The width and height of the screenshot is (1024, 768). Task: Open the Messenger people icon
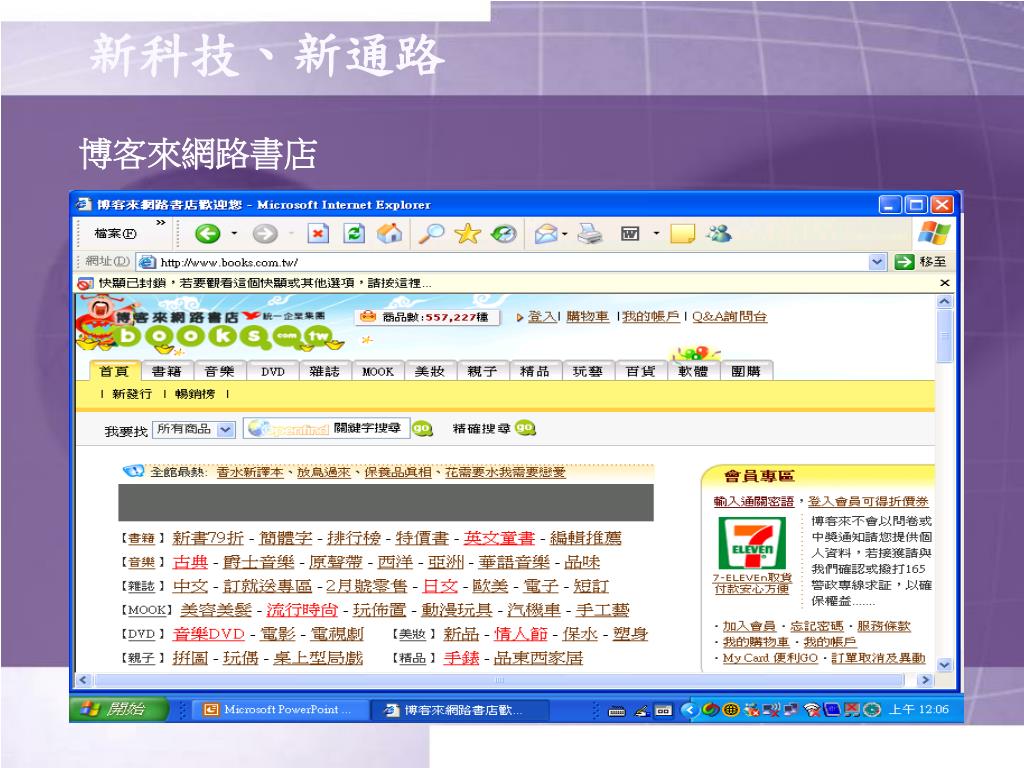(x=719, y=233)
